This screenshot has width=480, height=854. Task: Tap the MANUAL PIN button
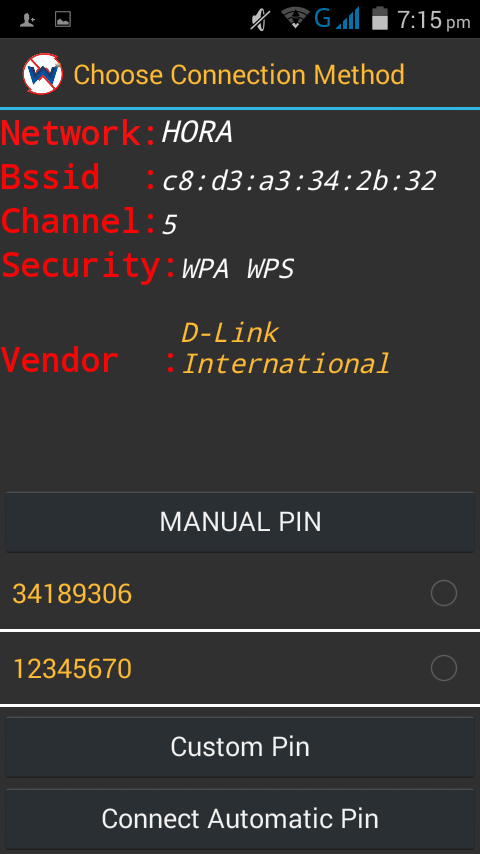(240, 522)
